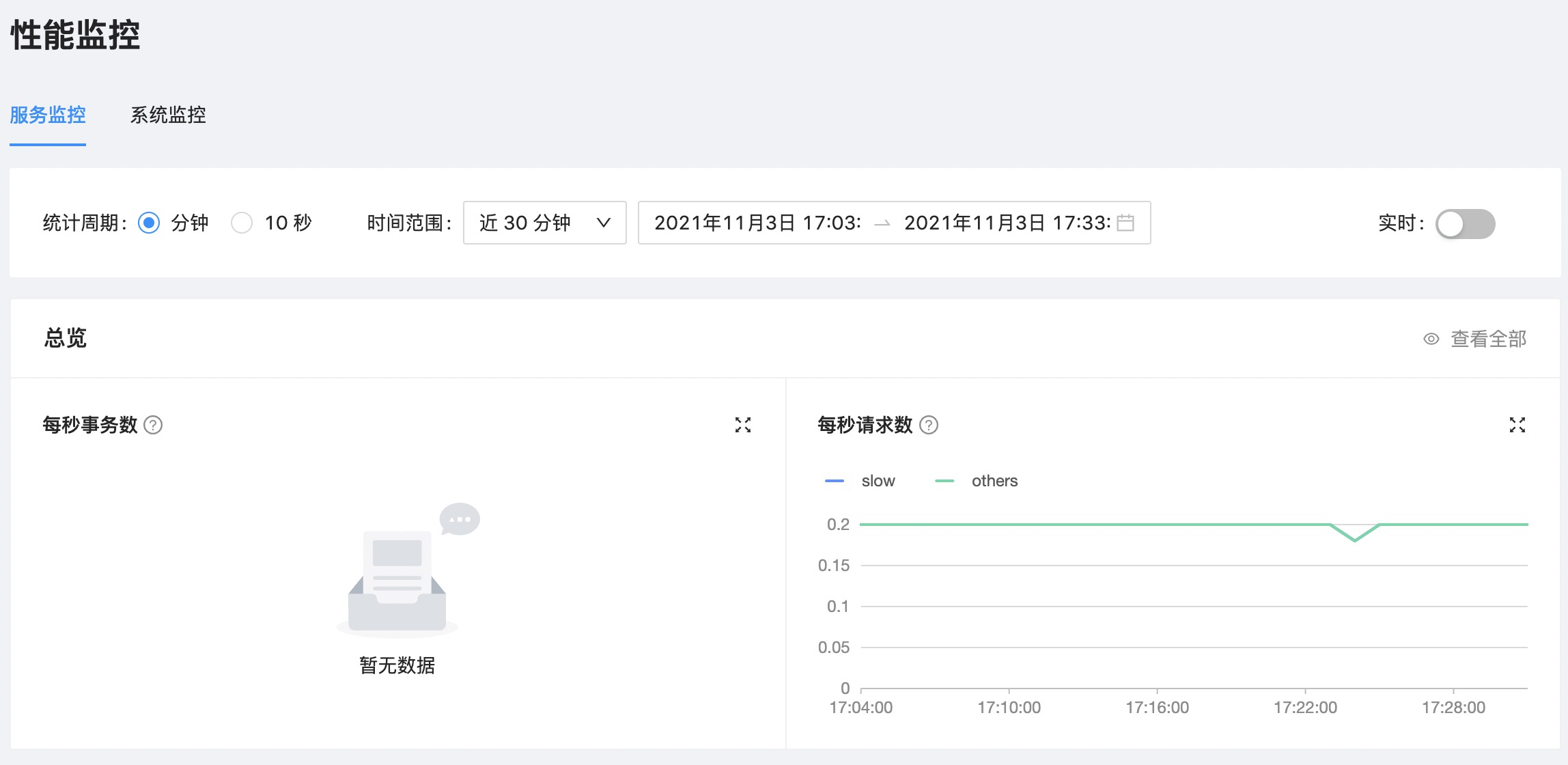Click the dip point on the others line
The width and height of the screenshot is (1568, 765).
(1355, 540)
